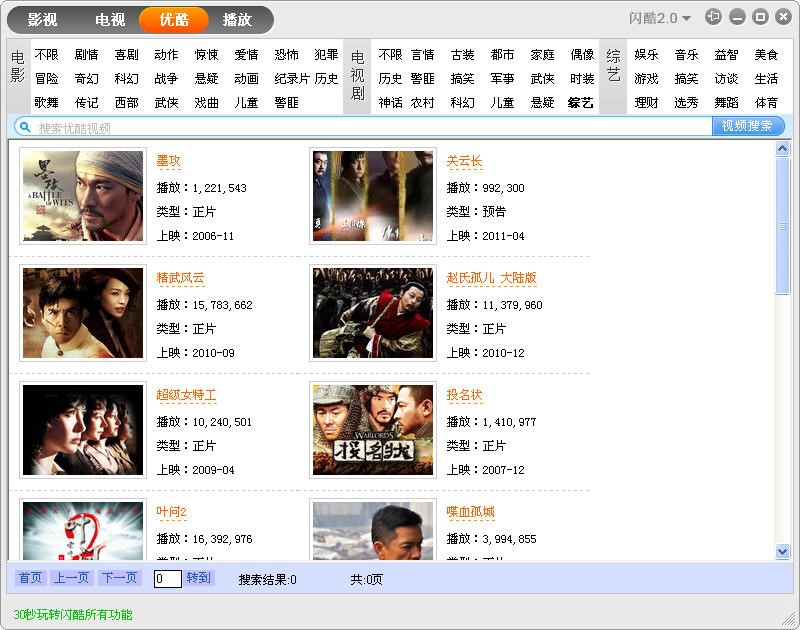This screenshot has width=800, height=630.
Task: Pick the 访谈 variety category
Action: tap(726, 79)
